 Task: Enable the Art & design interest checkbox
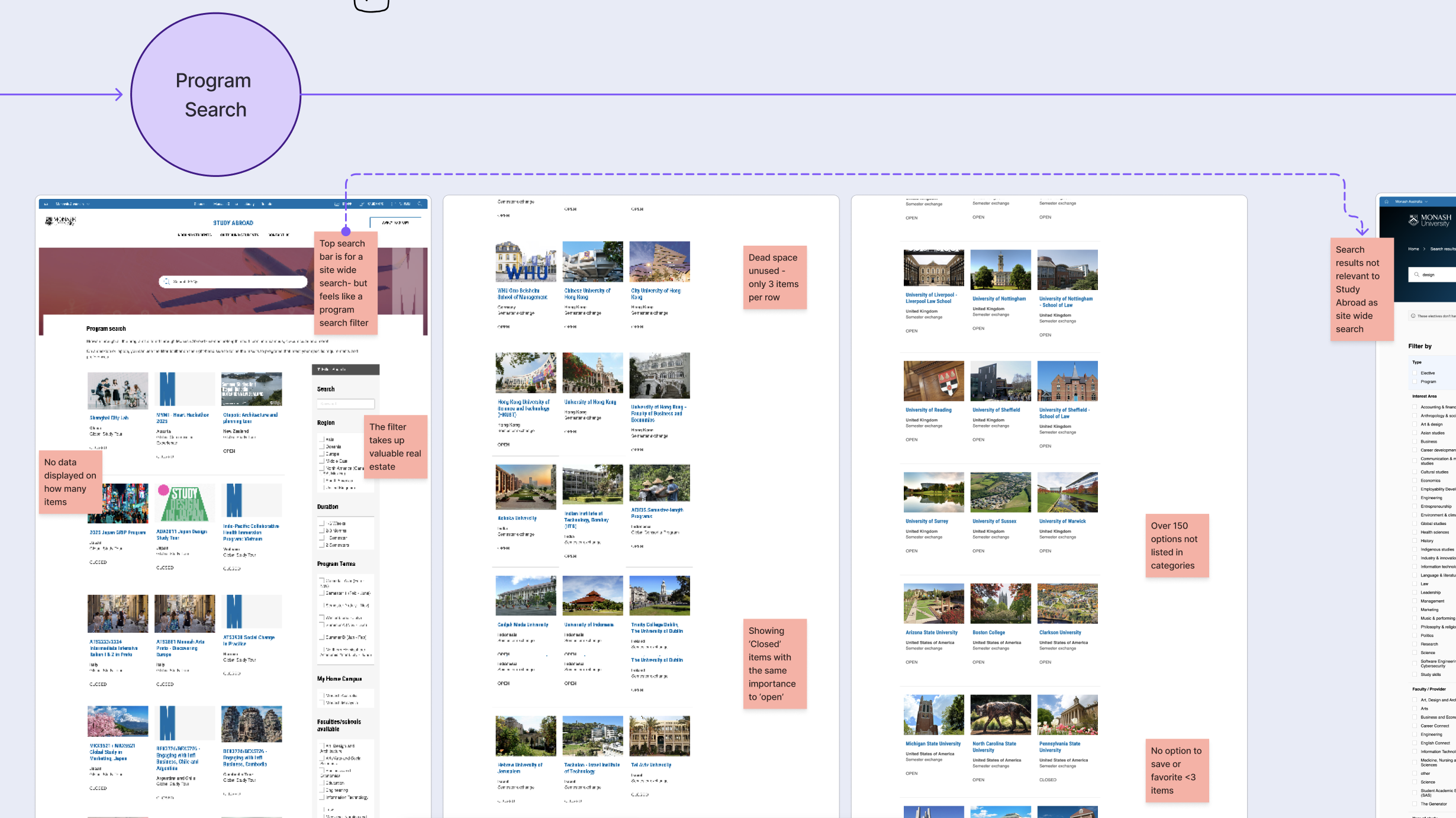1415,424
